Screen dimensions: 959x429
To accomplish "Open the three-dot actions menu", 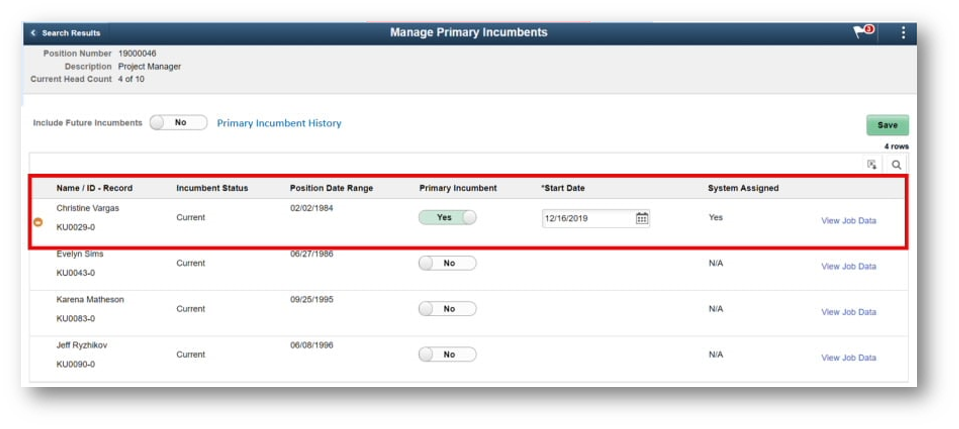I will pos(903,32).
